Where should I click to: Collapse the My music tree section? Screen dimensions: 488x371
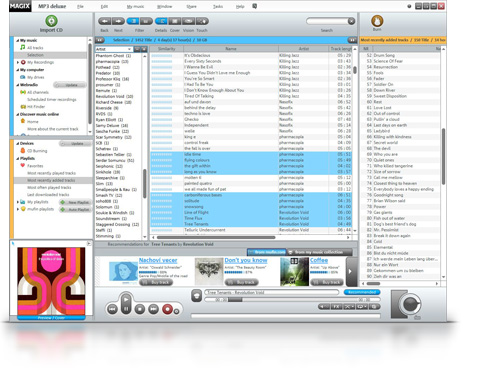pyautogui.click(x=17, y=40)
